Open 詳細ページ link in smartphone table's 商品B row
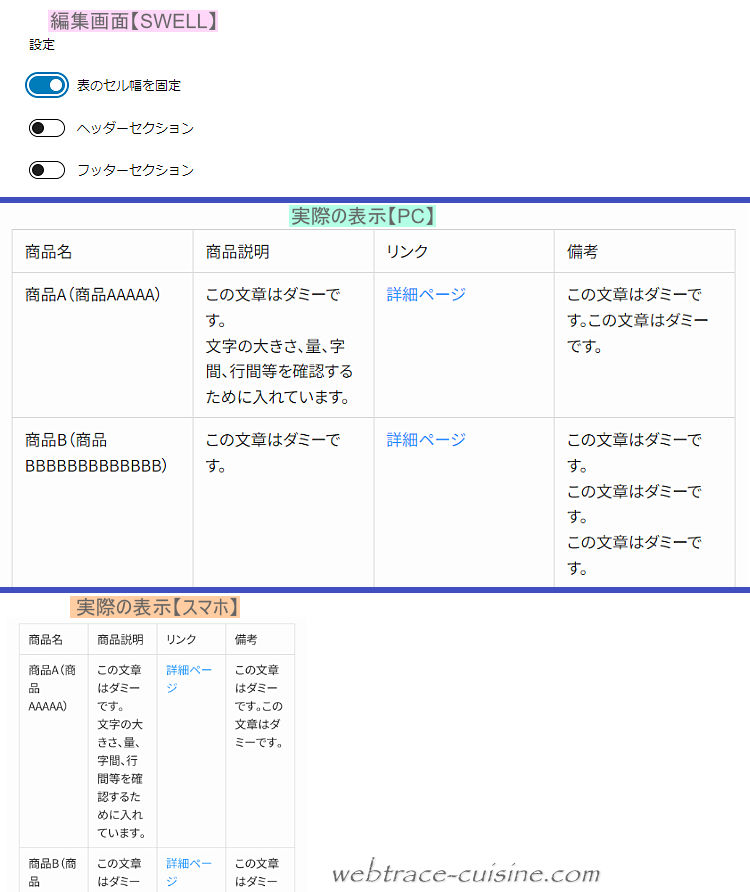750x892 pixels. [188, 872]
